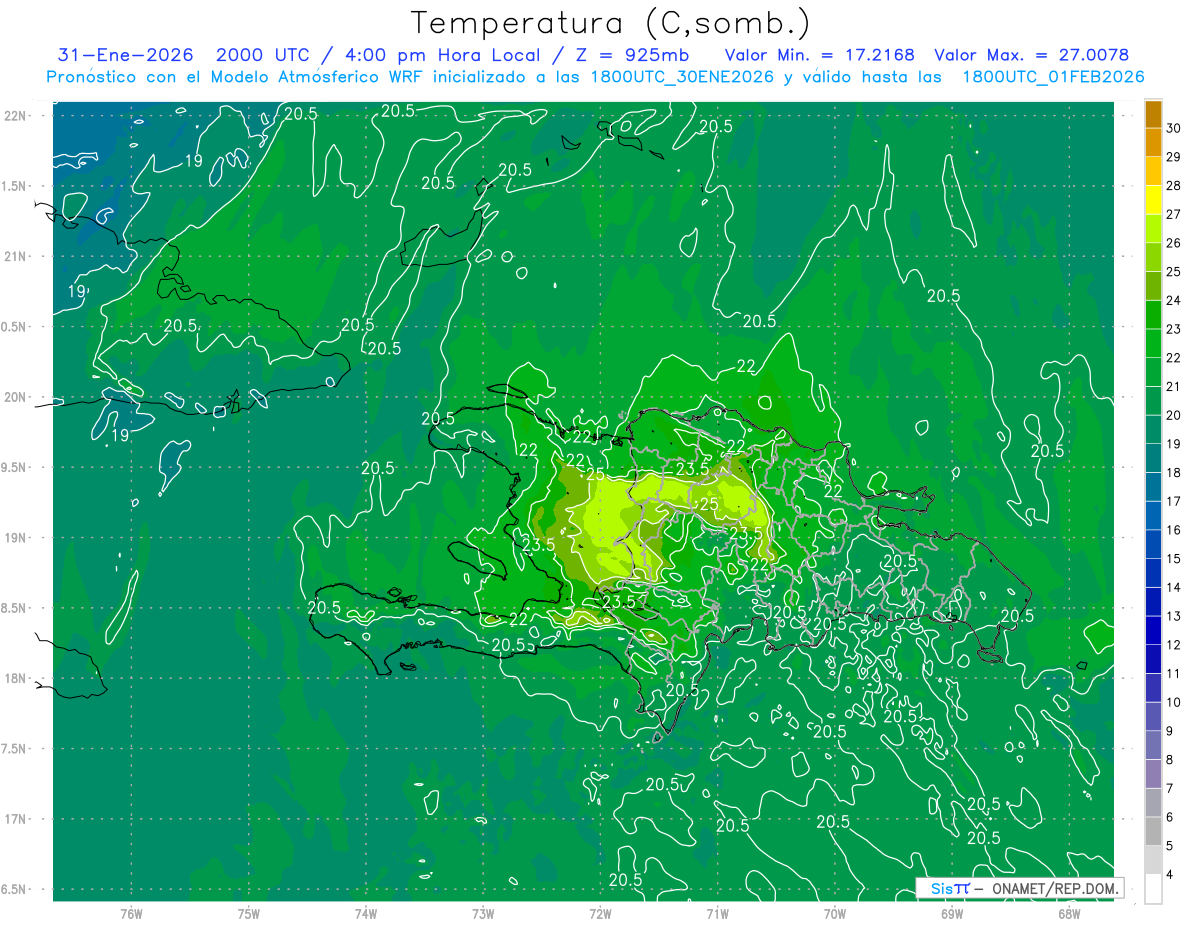The image size is (1200, 927).
Task: Click the '73W' longitude axis label
Action: 483,913
